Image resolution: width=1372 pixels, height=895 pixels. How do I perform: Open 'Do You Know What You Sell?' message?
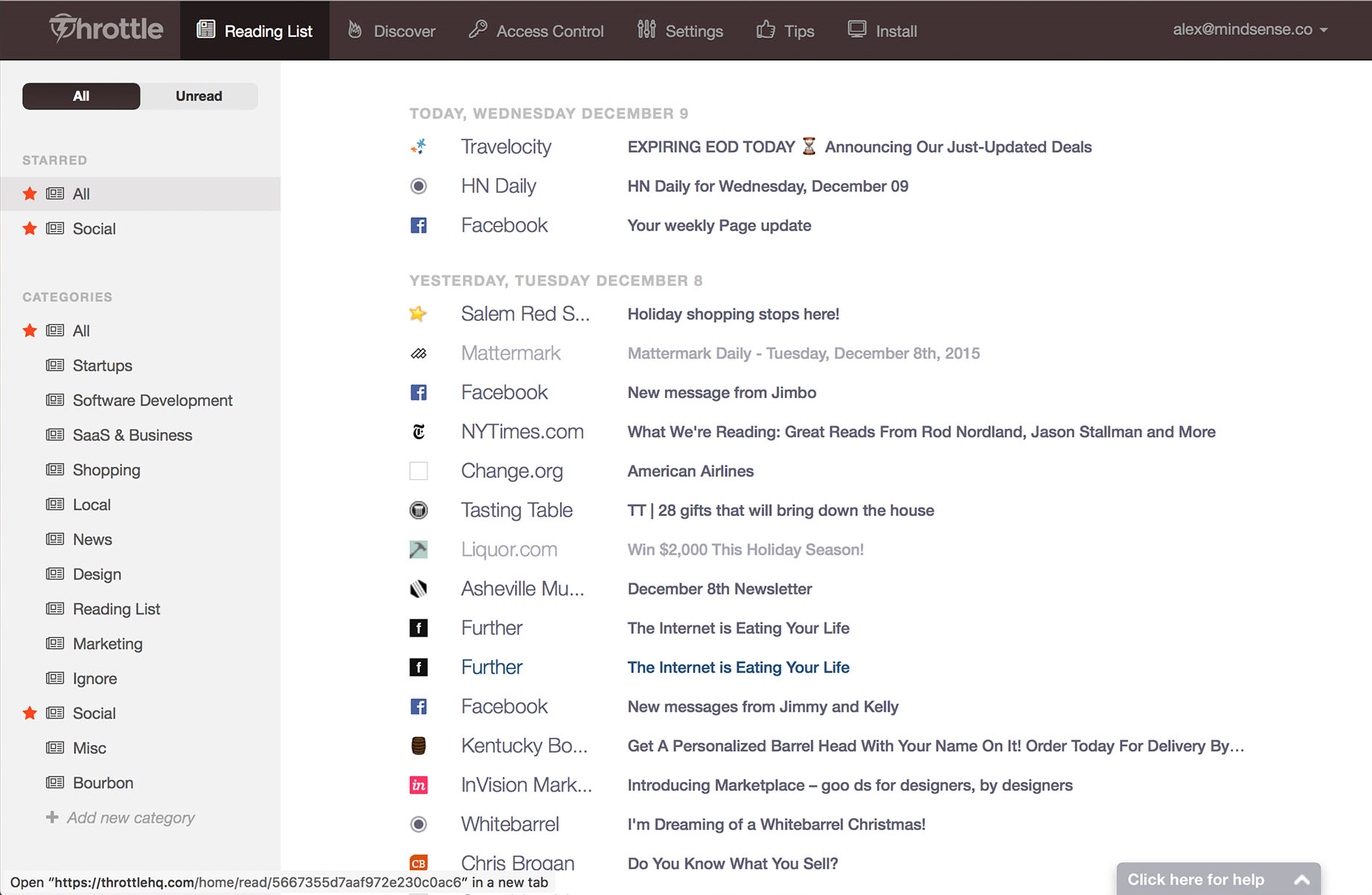732,863
